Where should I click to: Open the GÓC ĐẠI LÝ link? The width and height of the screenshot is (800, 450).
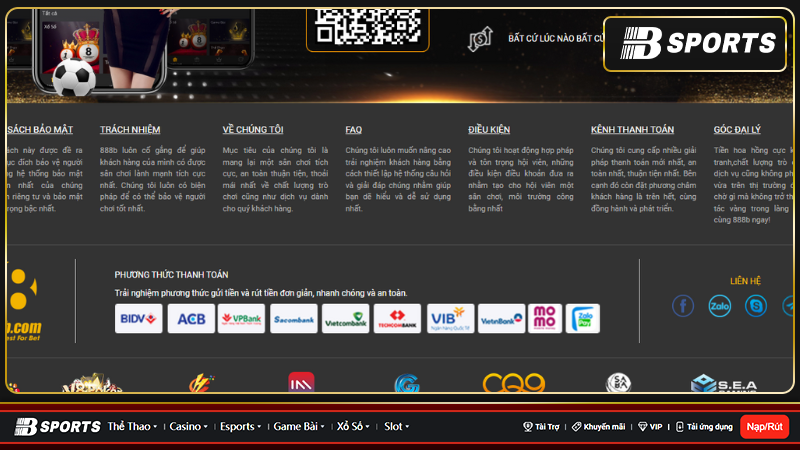[x=737, y=130]
